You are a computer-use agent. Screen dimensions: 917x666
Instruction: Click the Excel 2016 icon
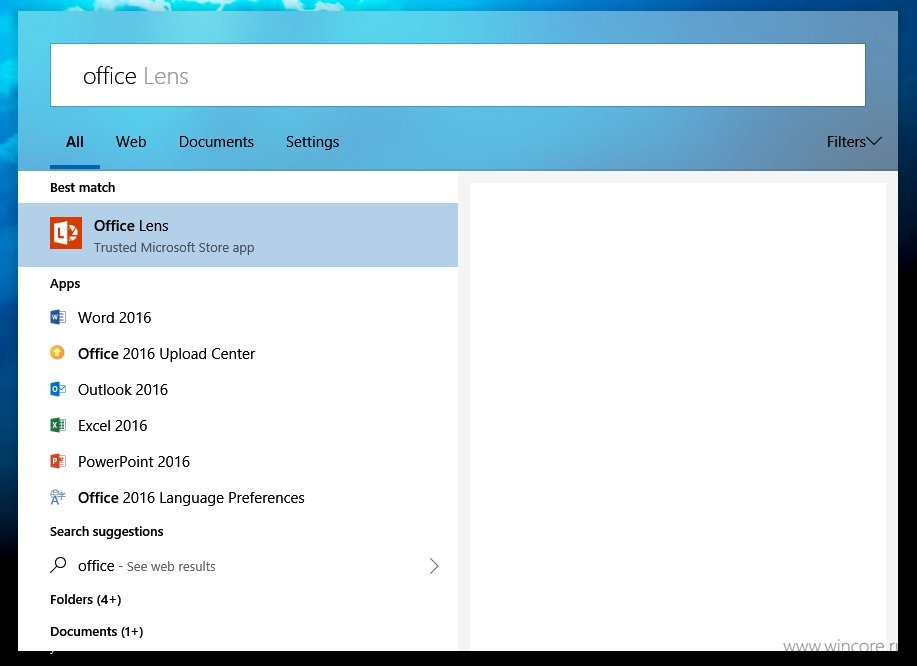click(57, 425)
